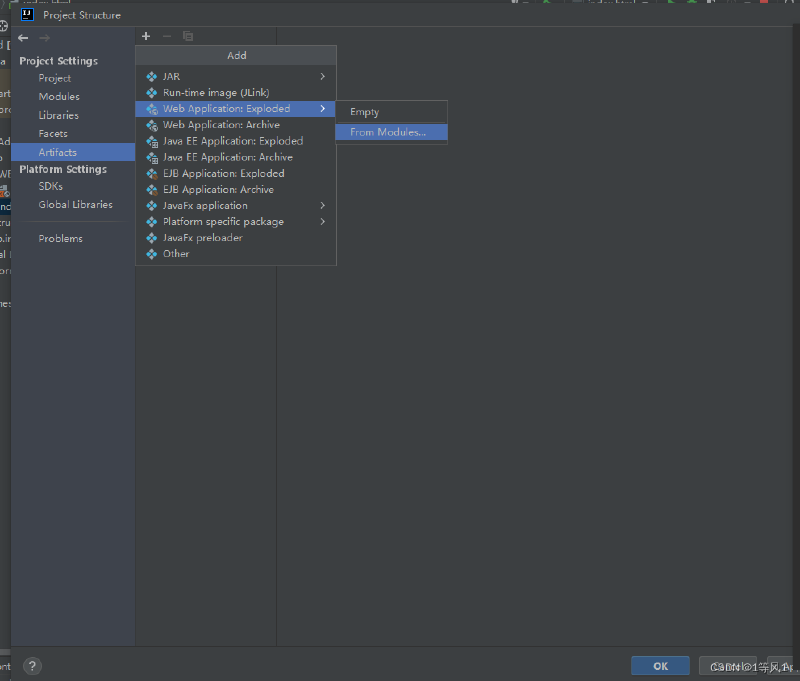800x681 pixels.
Task: Click the IntelliJ logo in title bar
Action: (x=28, y=15)
